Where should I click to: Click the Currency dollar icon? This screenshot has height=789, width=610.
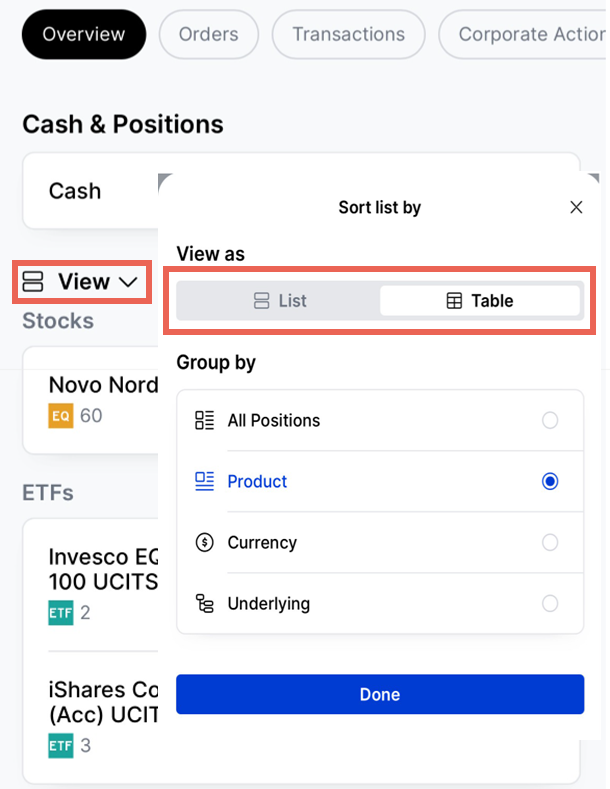click(x=205, y=542)
